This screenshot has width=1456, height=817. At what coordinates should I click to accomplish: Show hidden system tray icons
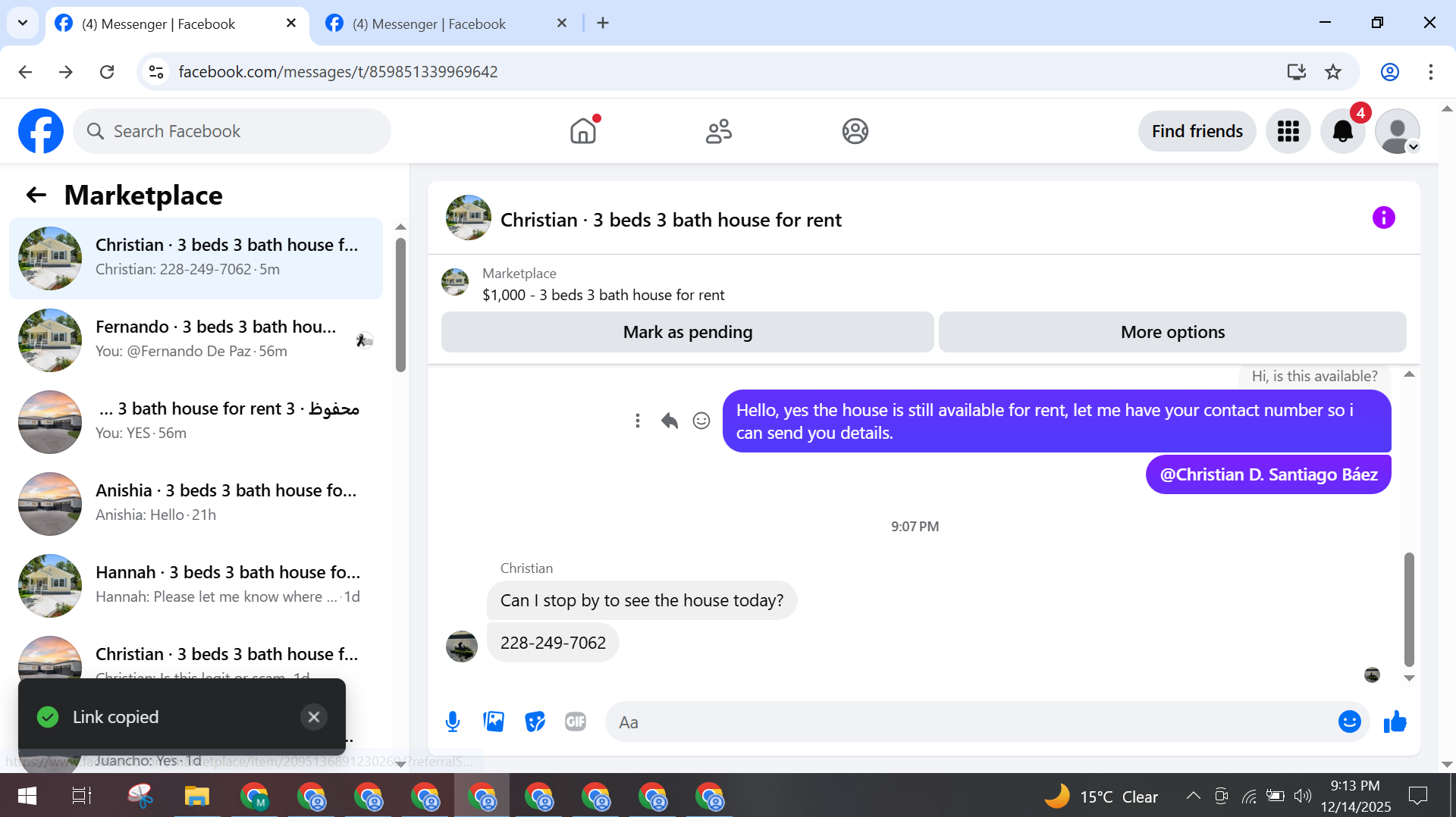point(1193,796)
